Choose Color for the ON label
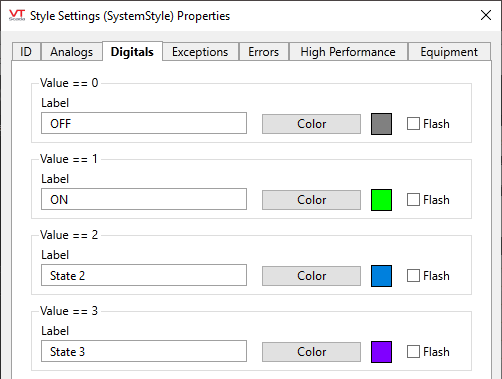 tap(311, 200)
